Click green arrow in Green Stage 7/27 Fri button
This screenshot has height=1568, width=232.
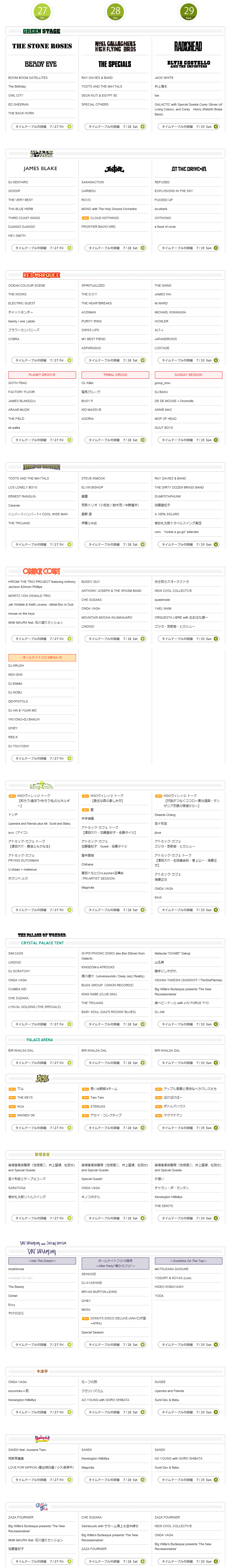coord(70,127)
